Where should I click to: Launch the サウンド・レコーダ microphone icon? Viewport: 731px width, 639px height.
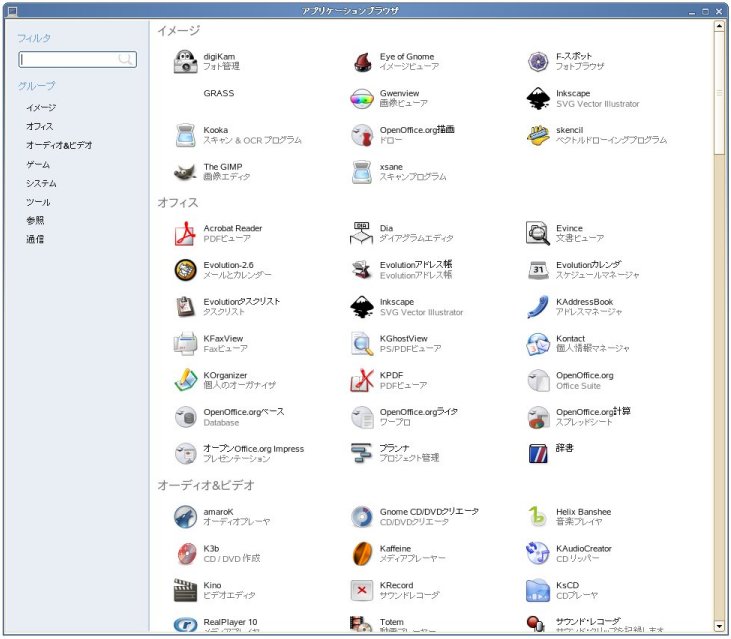538,625
